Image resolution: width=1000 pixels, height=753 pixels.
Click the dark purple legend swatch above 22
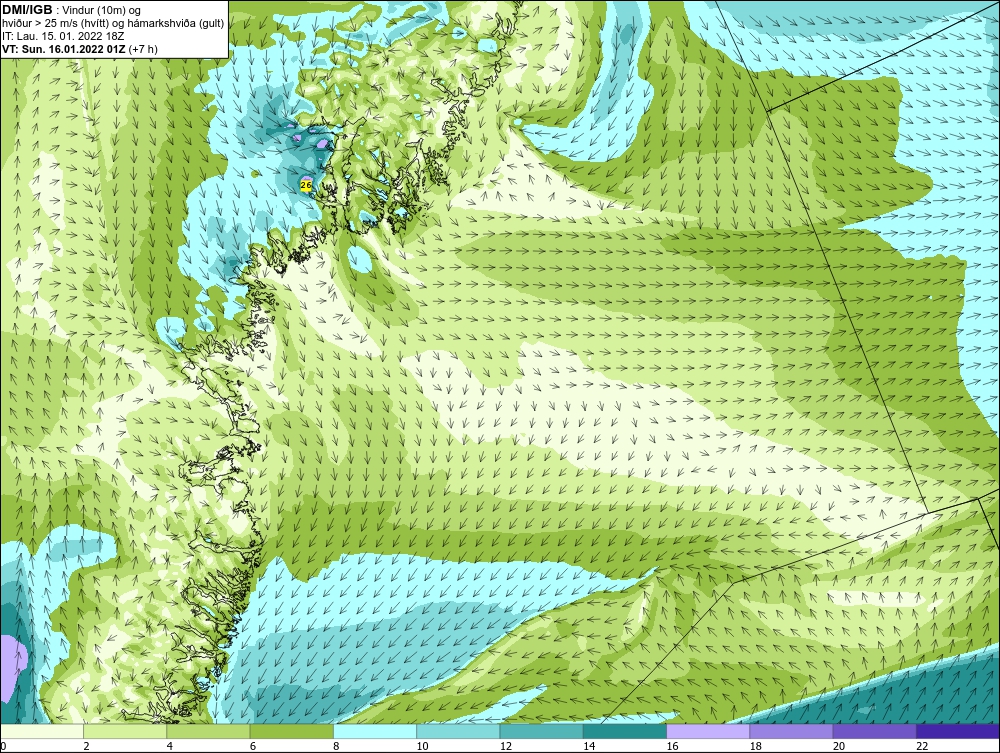(x=958, y=731)
